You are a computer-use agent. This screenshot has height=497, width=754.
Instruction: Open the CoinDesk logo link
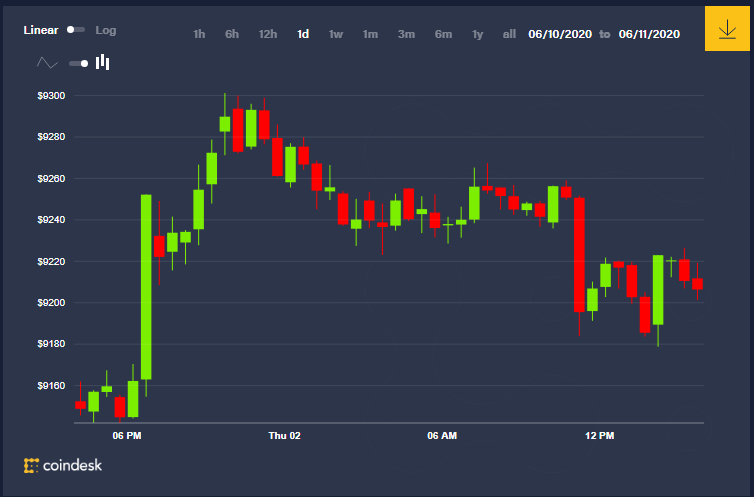[x=63, y=465]
